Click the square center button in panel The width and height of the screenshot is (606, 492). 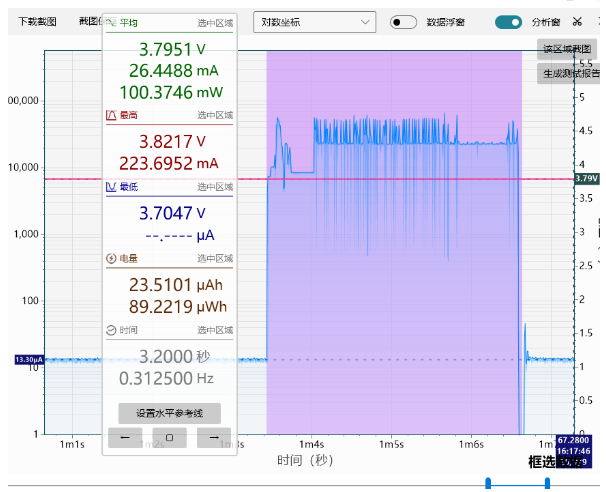(169, 438)
